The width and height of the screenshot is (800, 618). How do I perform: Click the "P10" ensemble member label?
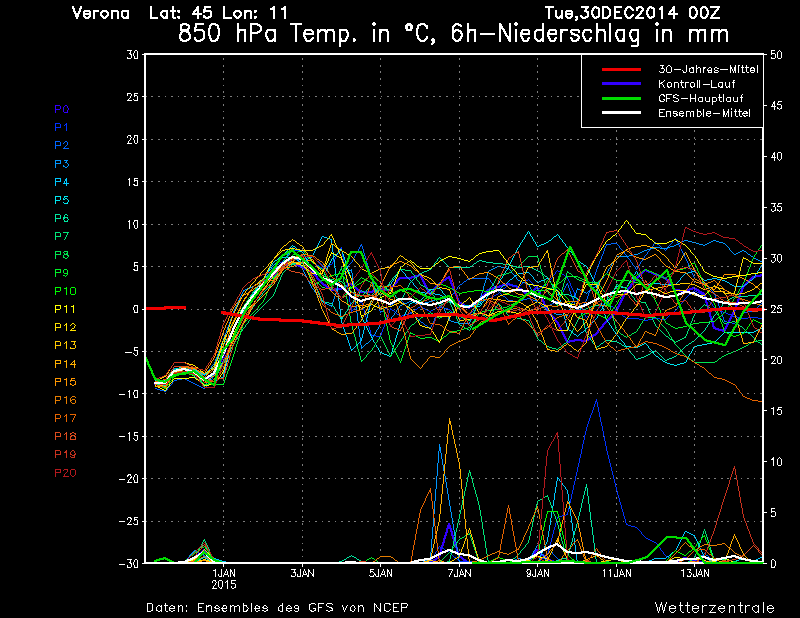[65, 291]
